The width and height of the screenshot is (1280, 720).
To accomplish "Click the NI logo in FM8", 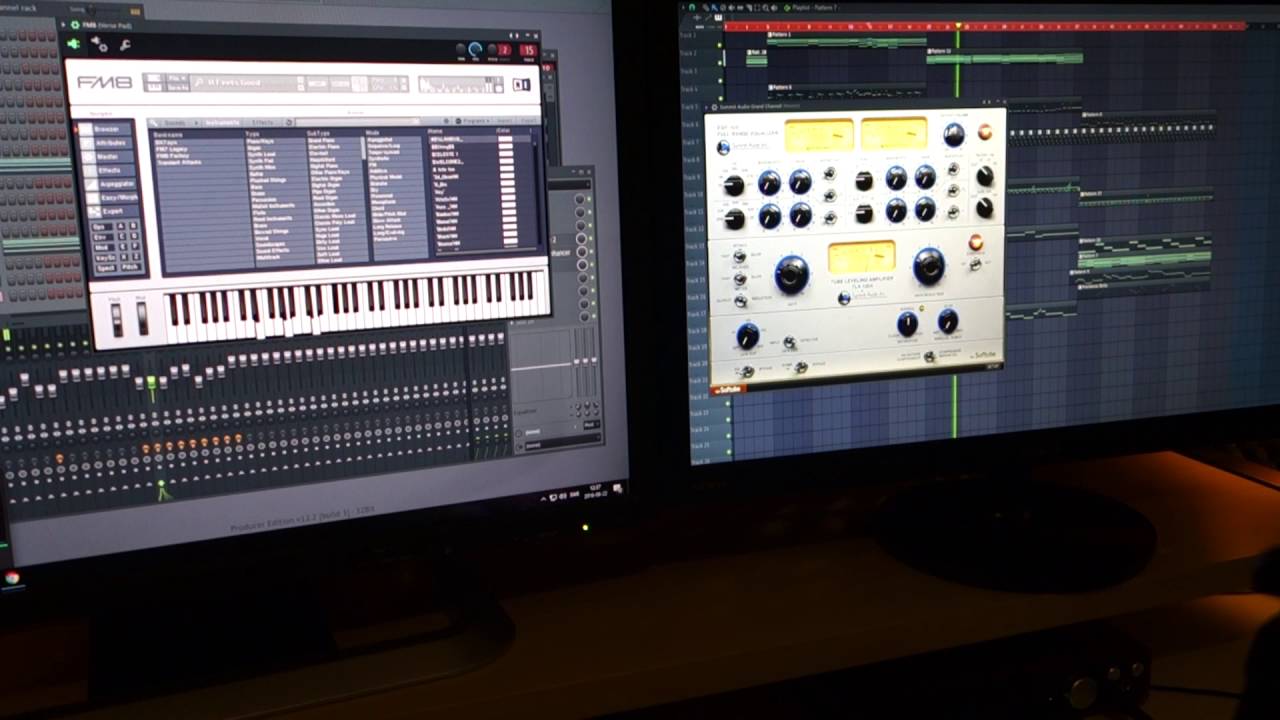I will (x=521, y=85).
